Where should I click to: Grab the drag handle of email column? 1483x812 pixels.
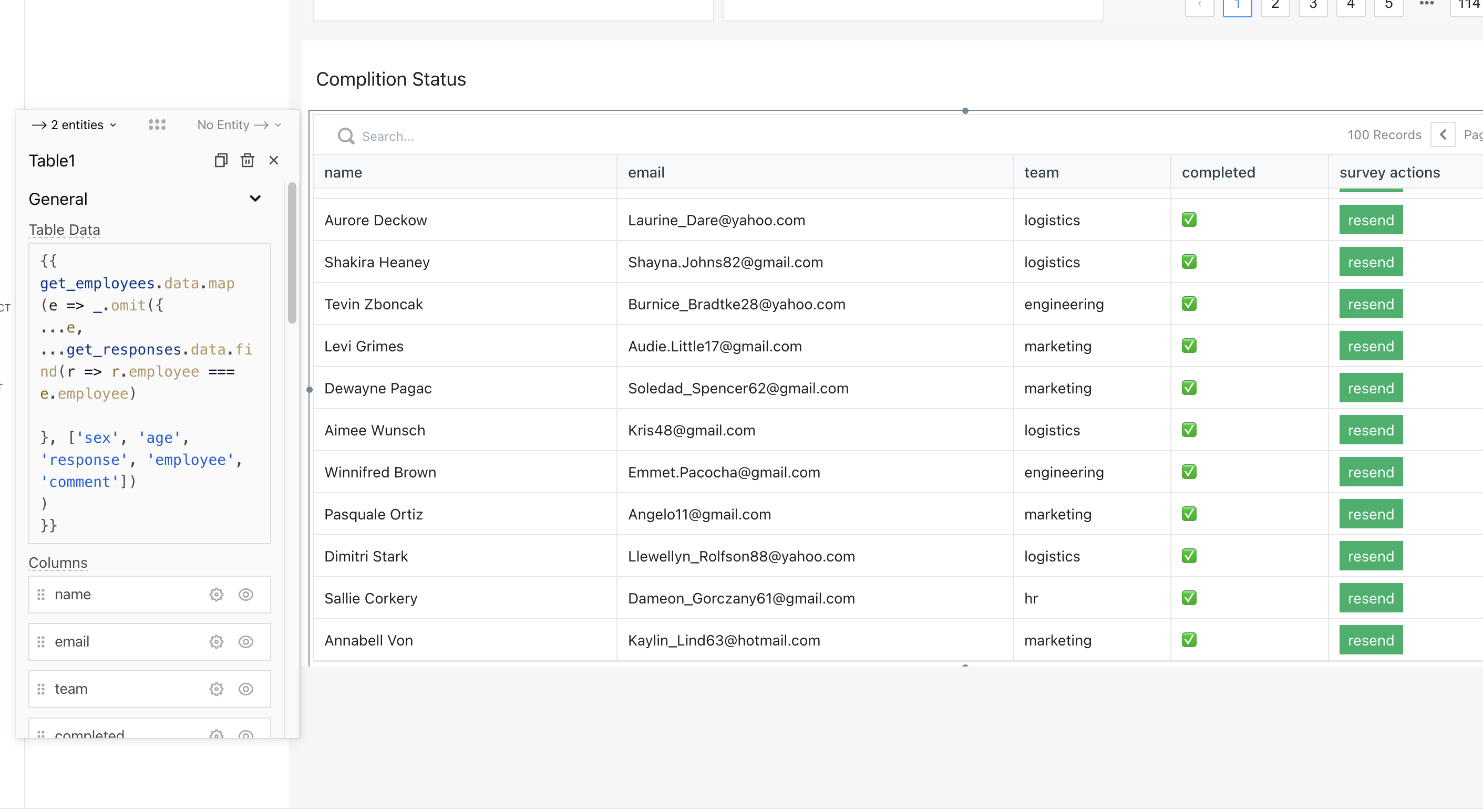click(x=41, y=642)
